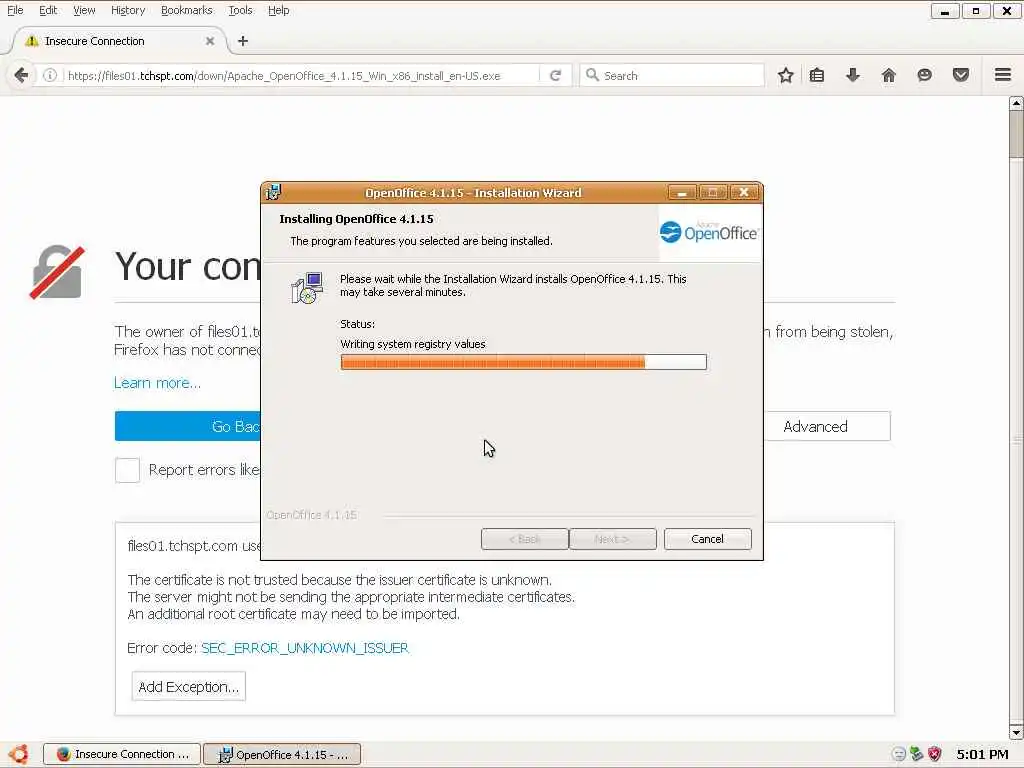Reload the page with the refresh icon
The height and width of the screenshot is (768, 1024).
tap(555, 76)
